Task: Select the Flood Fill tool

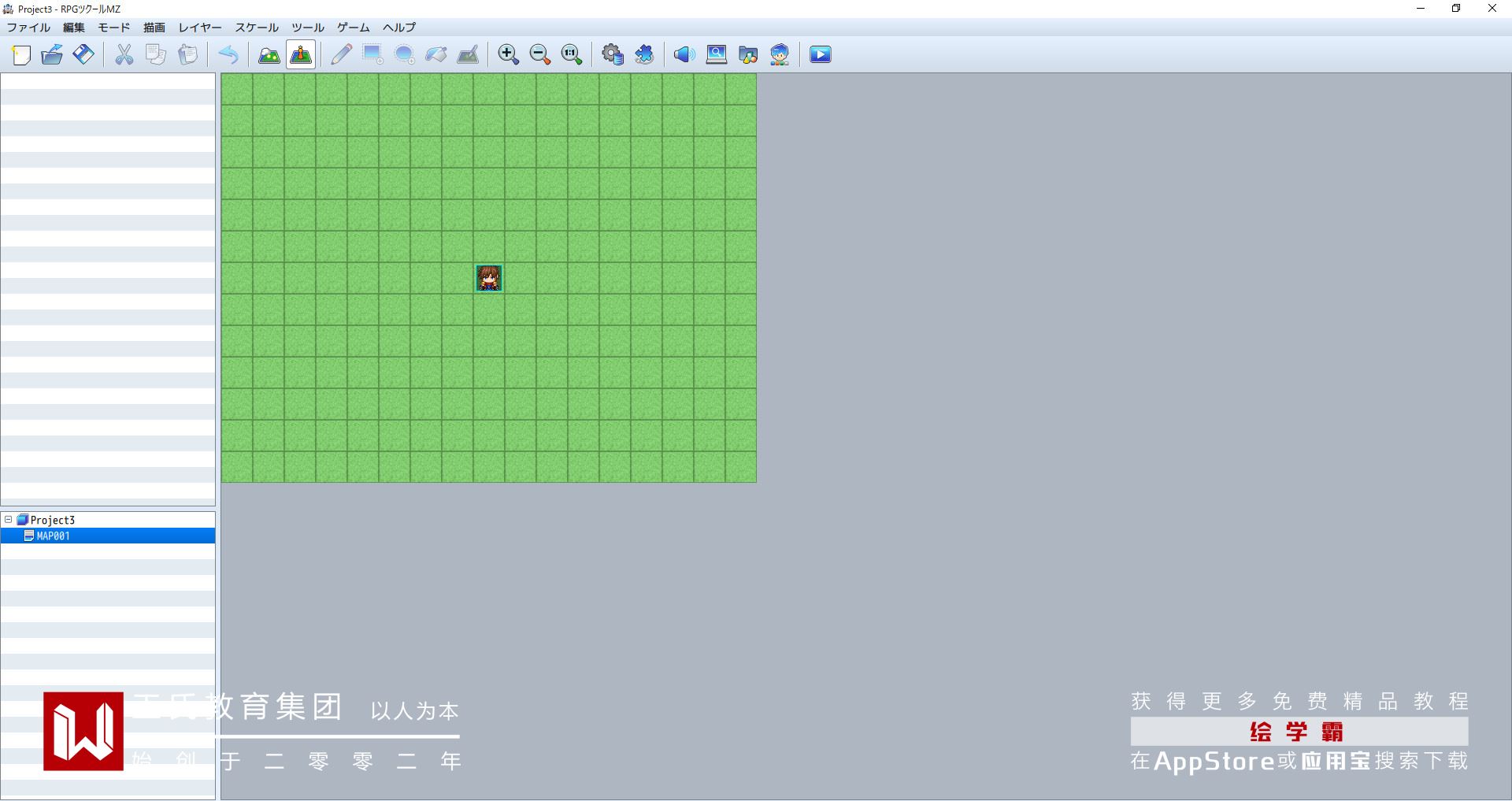Action: coord(435,54)
